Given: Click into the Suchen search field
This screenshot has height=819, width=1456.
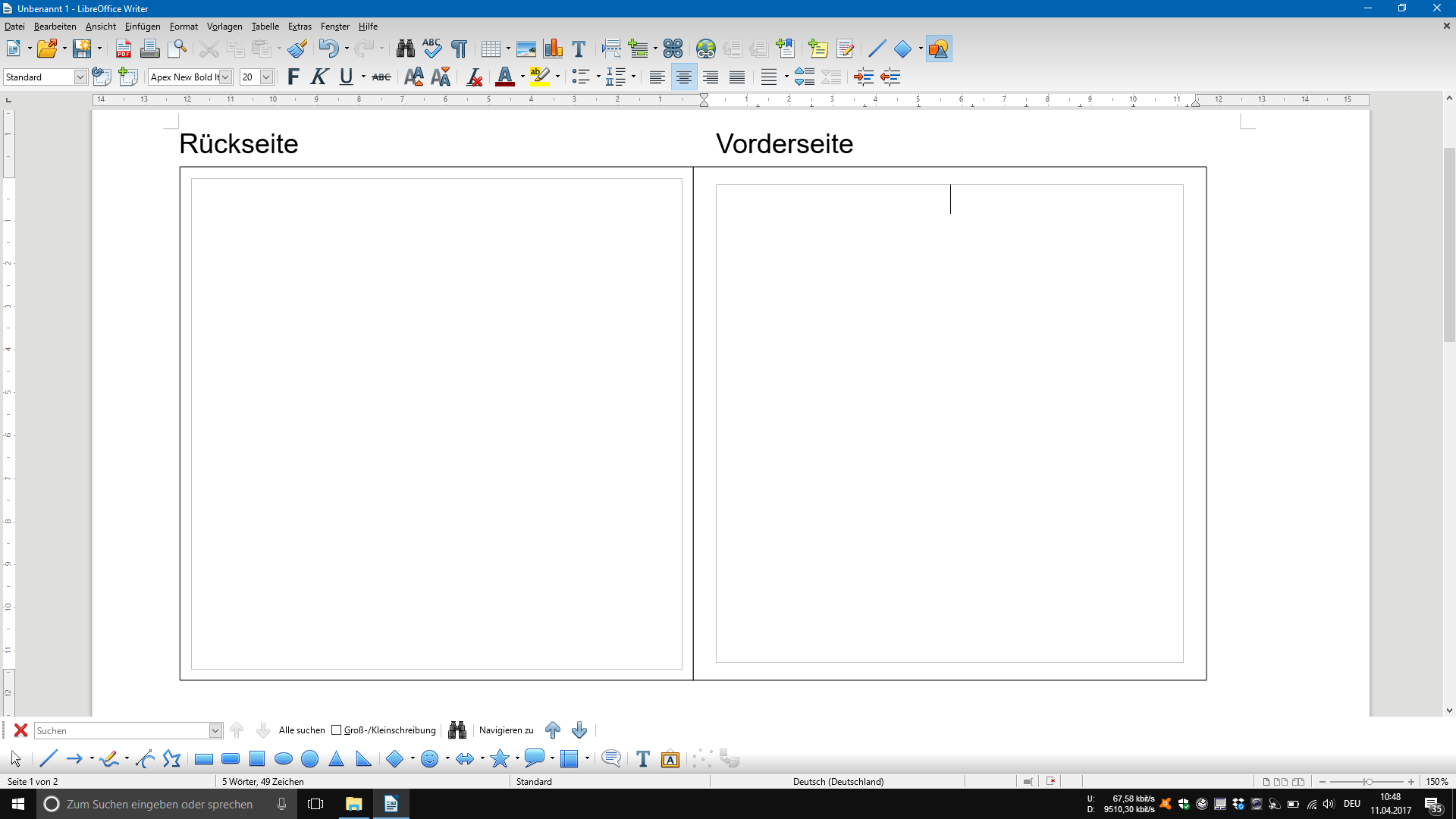Looking at the screenshot, I should click(122, 730).
